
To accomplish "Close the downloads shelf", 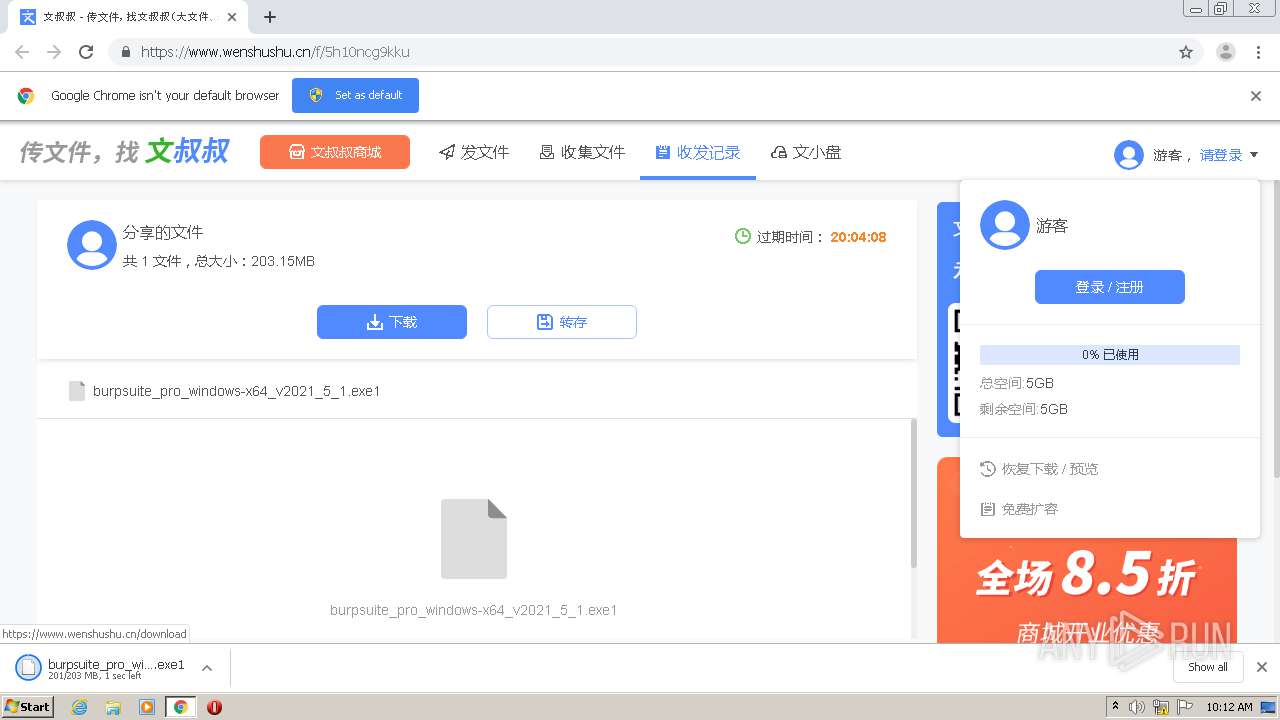I will pos(1262,667).
